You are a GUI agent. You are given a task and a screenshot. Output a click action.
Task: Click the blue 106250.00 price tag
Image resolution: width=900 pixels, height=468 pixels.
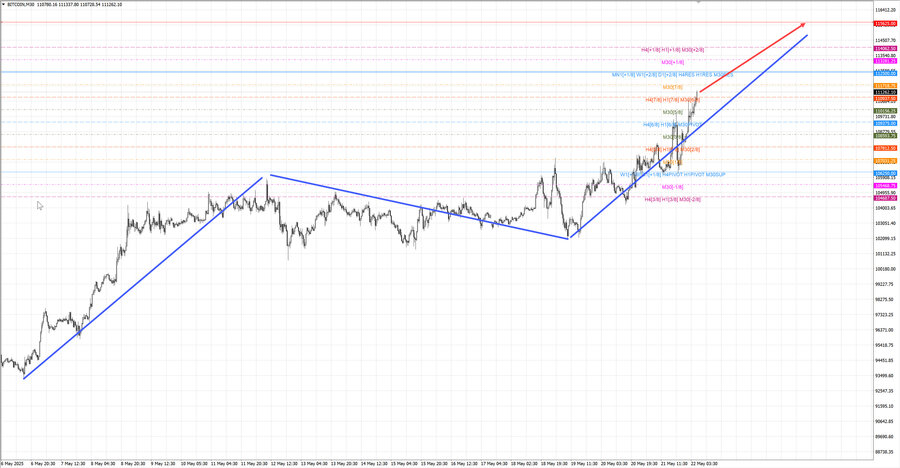pos(884,172)
